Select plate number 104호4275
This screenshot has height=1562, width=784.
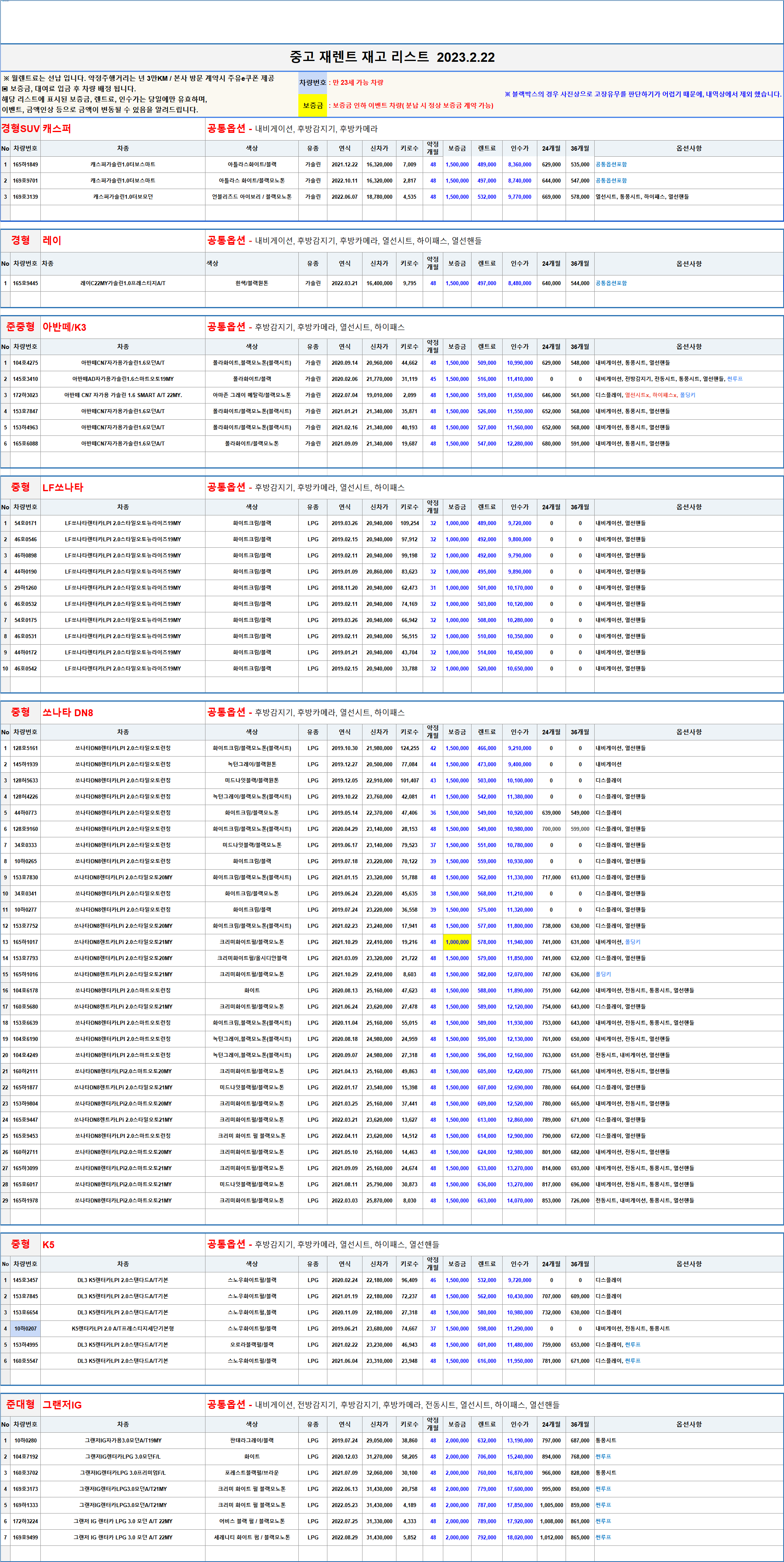click(x=25, y=363)
